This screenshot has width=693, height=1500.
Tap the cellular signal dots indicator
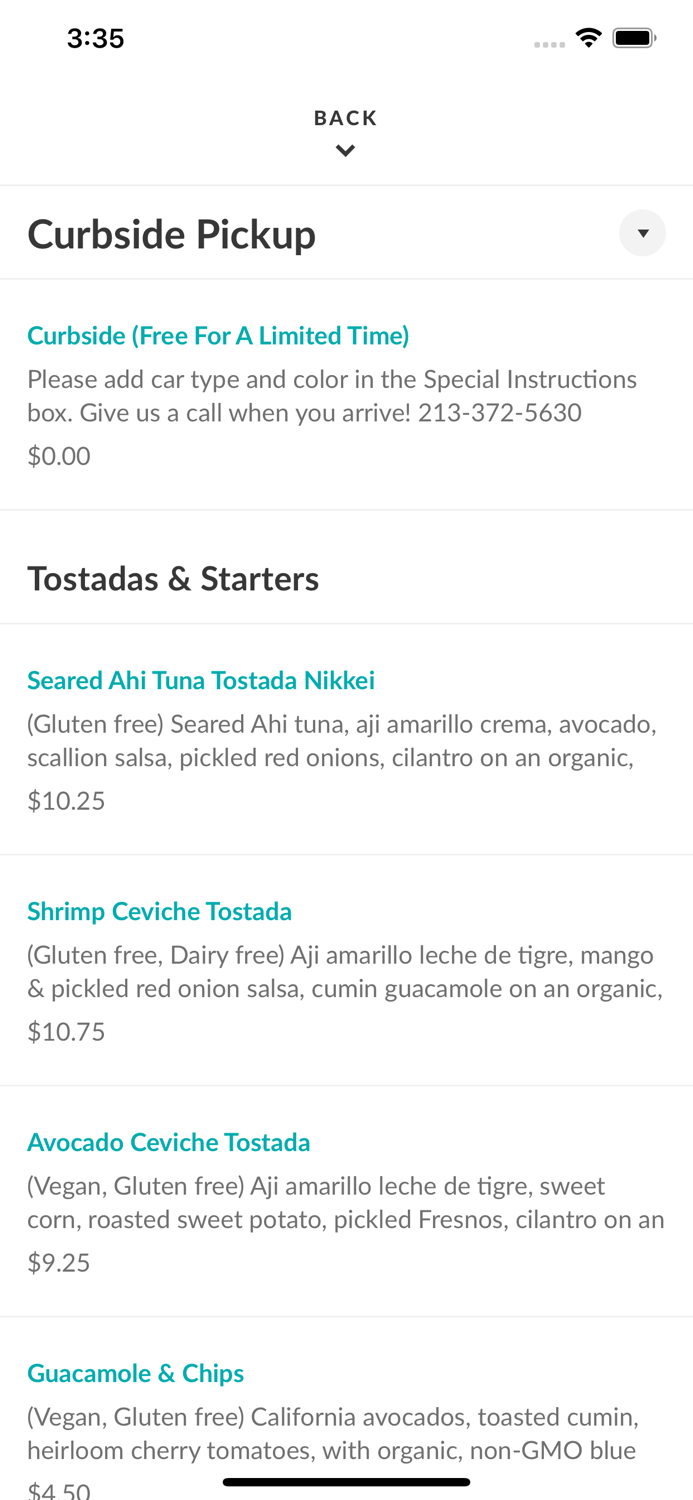point(549,42)
